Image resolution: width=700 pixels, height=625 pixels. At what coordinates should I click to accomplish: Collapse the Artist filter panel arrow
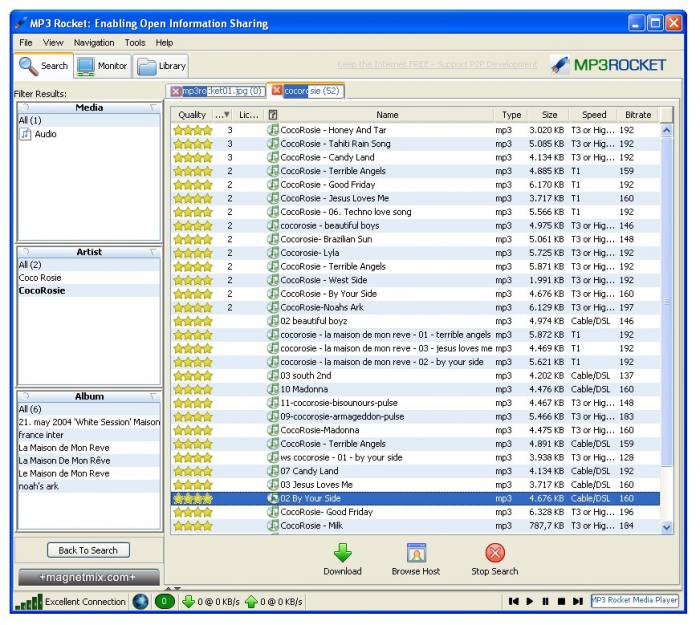click(153, 252)
